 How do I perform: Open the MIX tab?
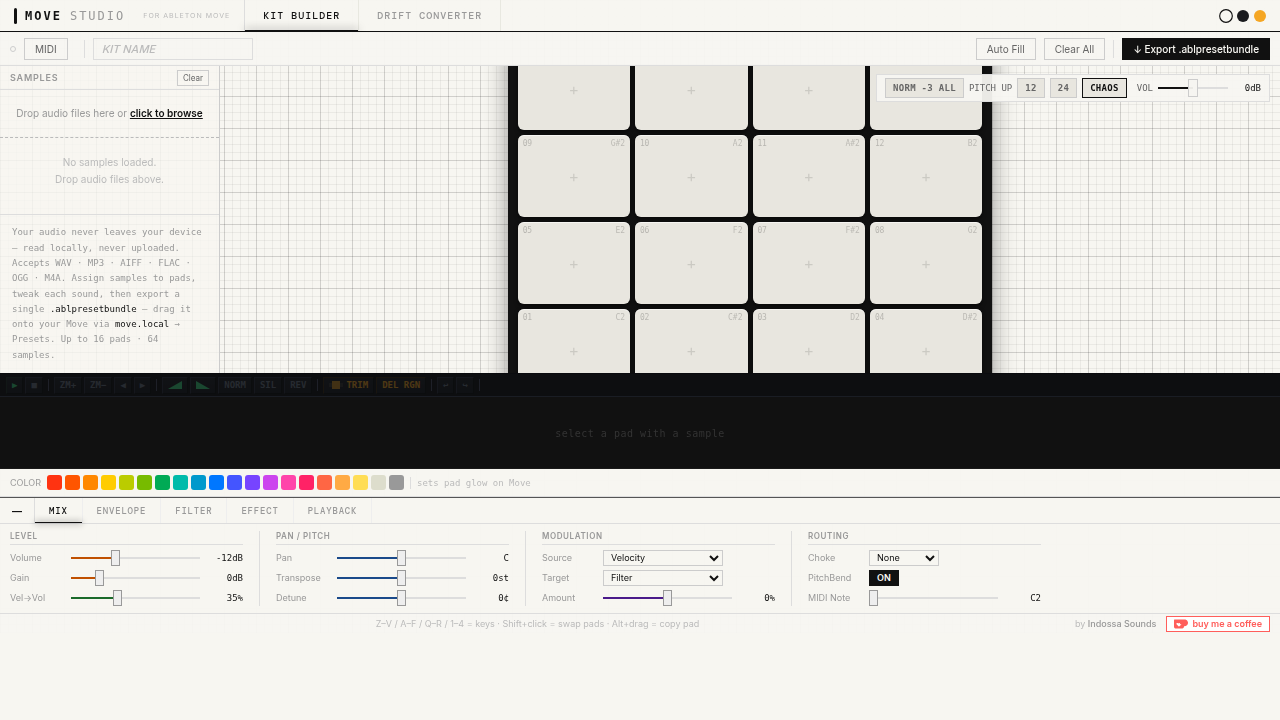pyautogui.click(x=58, y=511)
